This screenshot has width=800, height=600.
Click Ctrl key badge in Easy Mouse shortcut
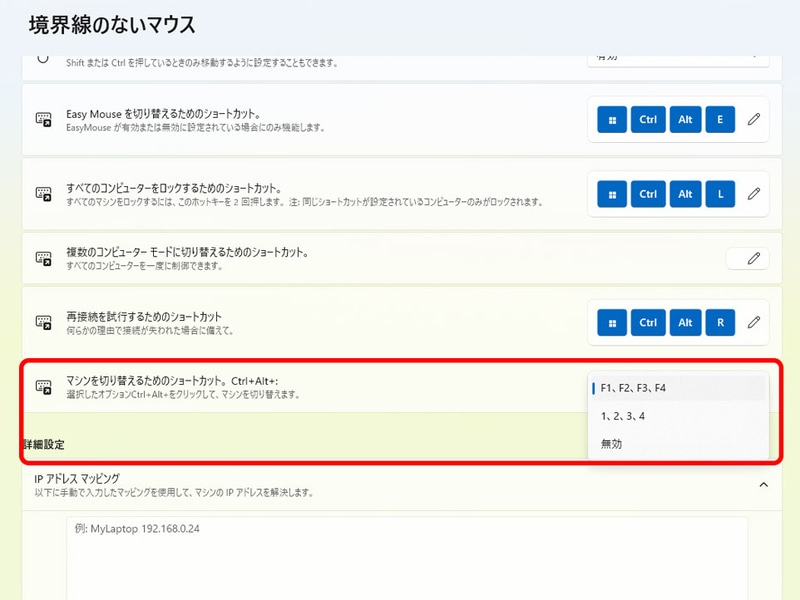pos(648,119)
